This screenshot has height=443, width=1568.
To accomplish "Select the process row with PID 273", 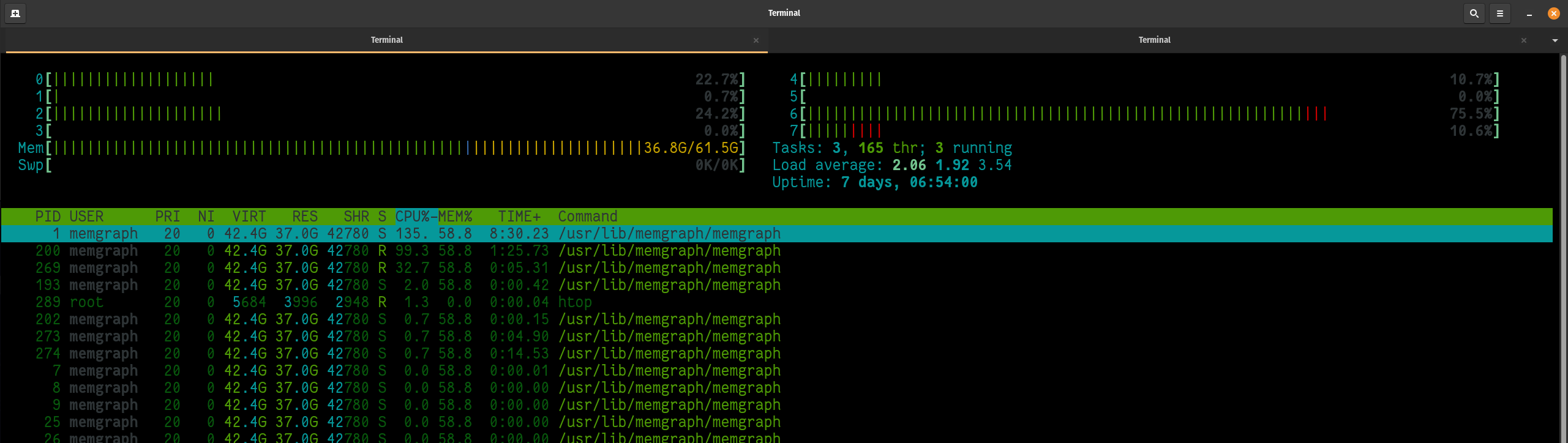I will point(776,337).
